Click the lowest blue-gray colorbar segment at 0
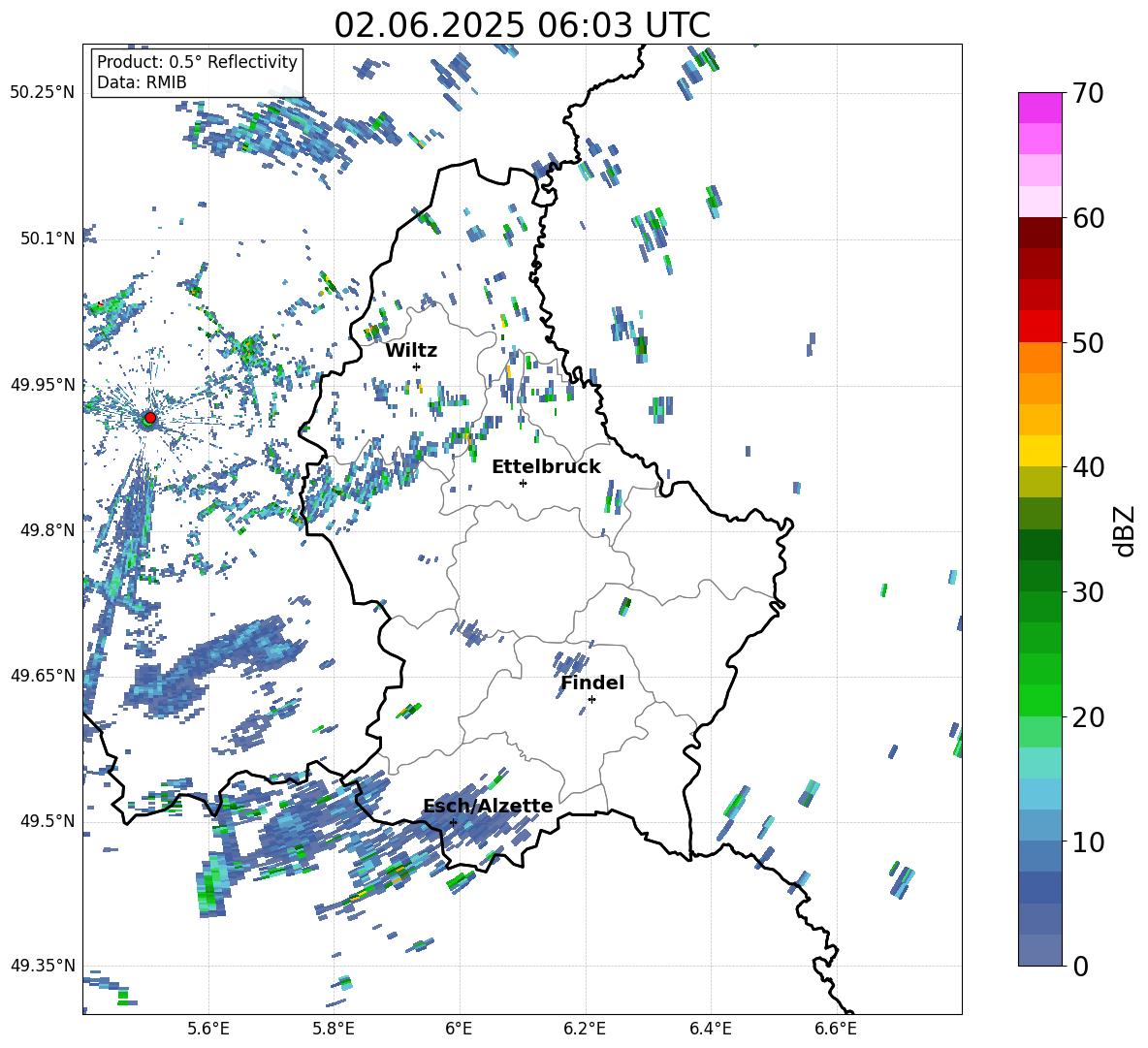The width and height of the screenshot is (1148, 1048). click(x=1039, y=950)
